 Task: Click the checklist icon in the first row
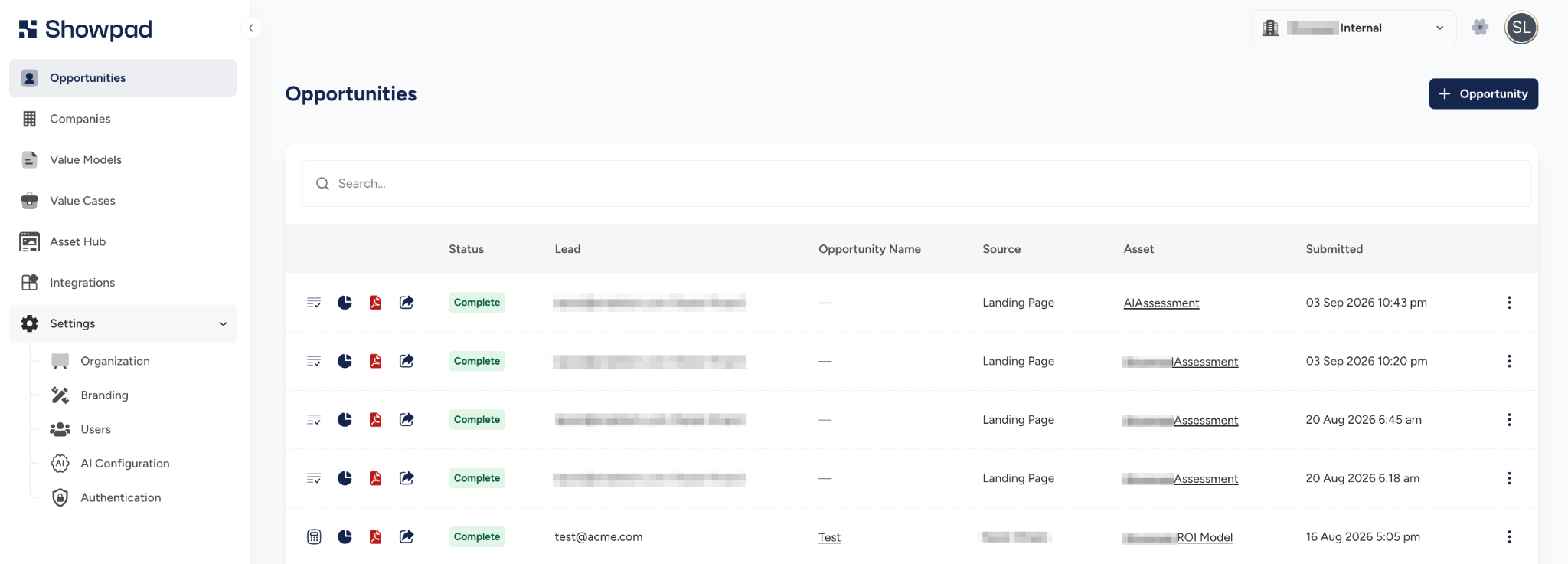pos(314,302)
